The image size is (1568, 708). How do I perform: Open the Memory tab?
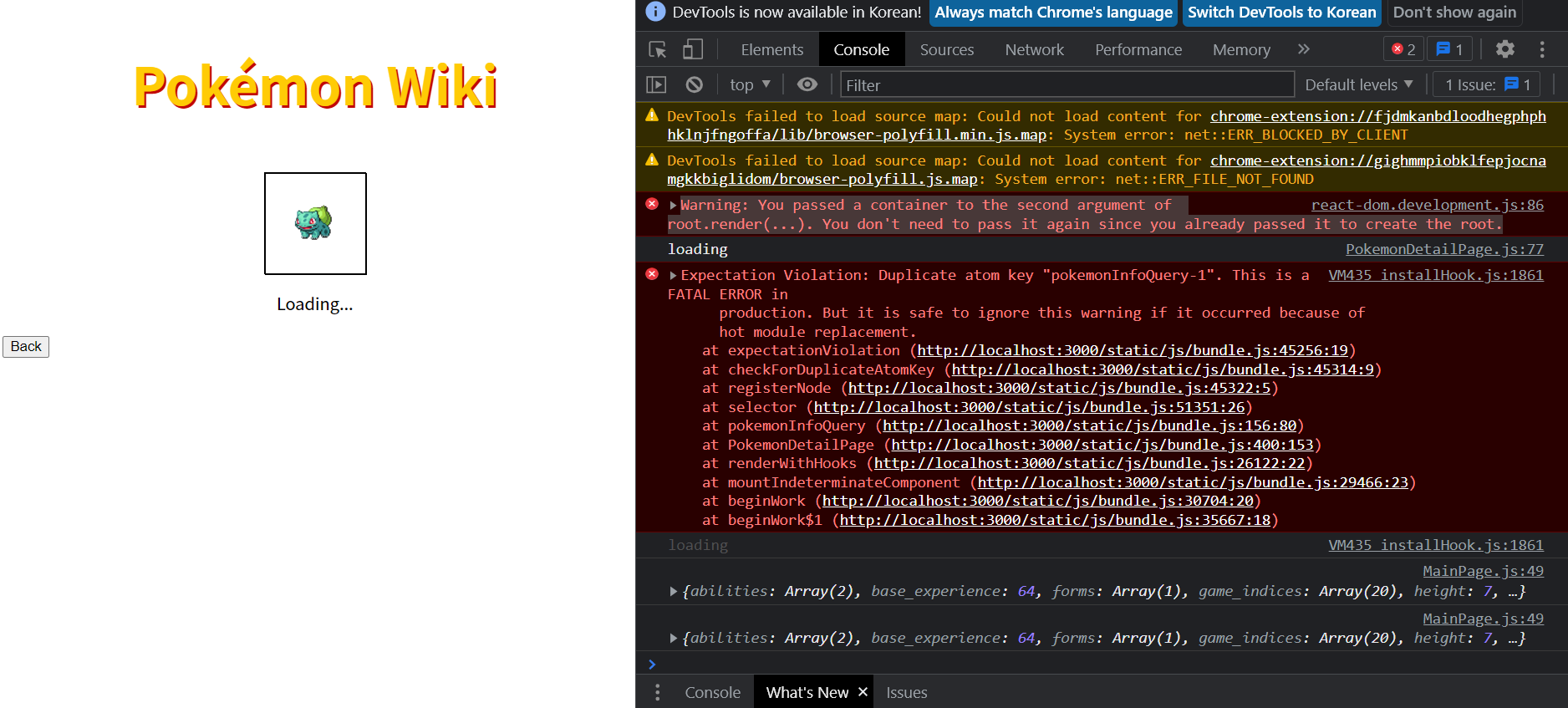pyautogui.click(x=1241, y=49)
